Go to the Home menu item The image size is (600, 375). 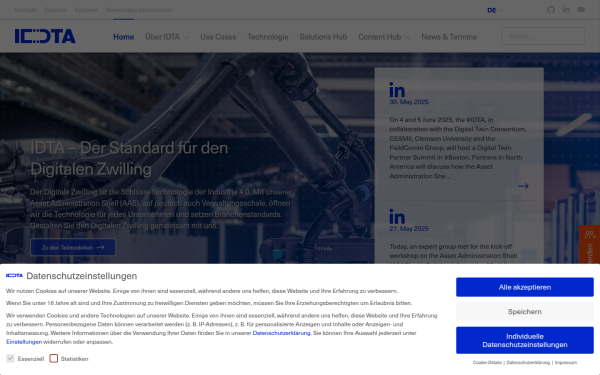[x=124, y=37]
